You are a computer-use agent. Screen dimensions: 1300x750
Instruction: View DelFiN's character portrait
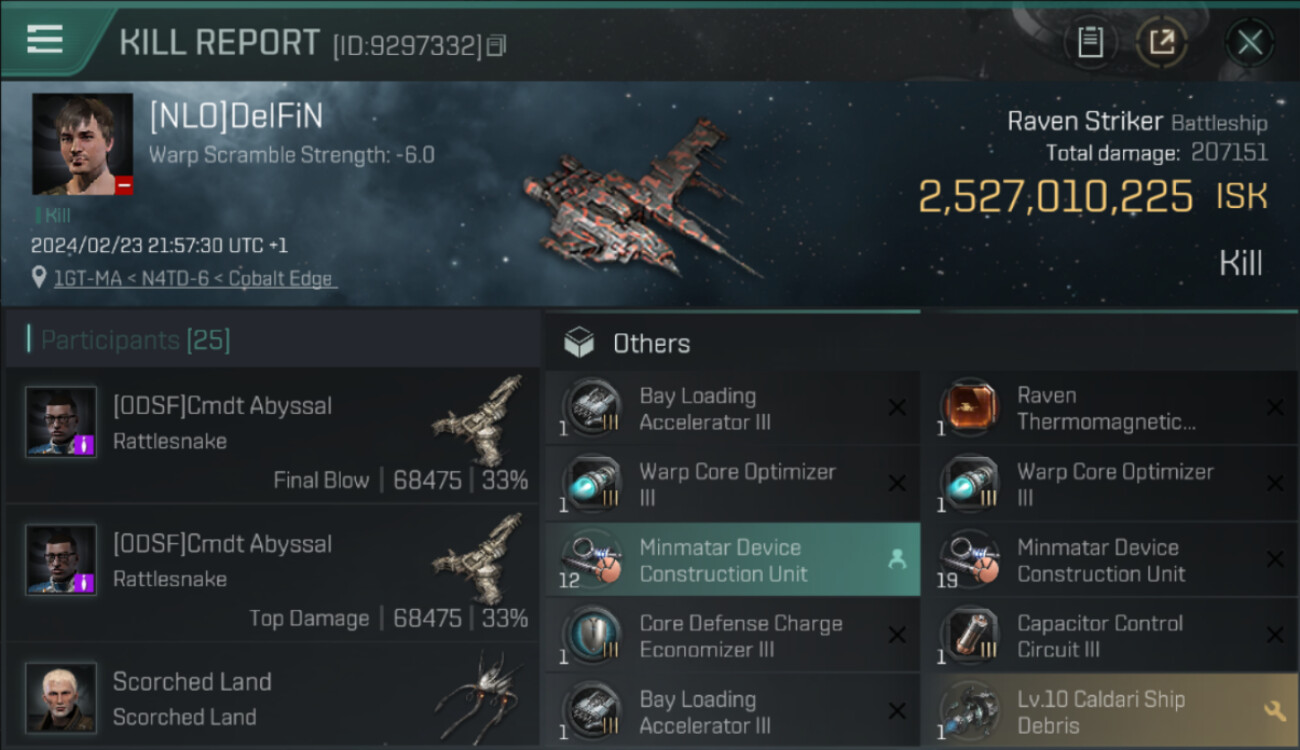[x=82, y=144]
